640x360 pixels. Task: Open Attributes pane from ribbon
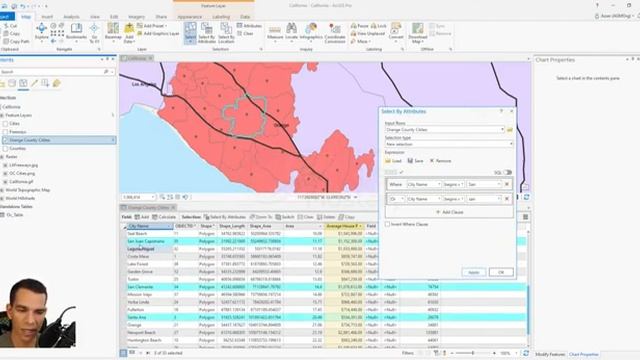coord(249,26)
